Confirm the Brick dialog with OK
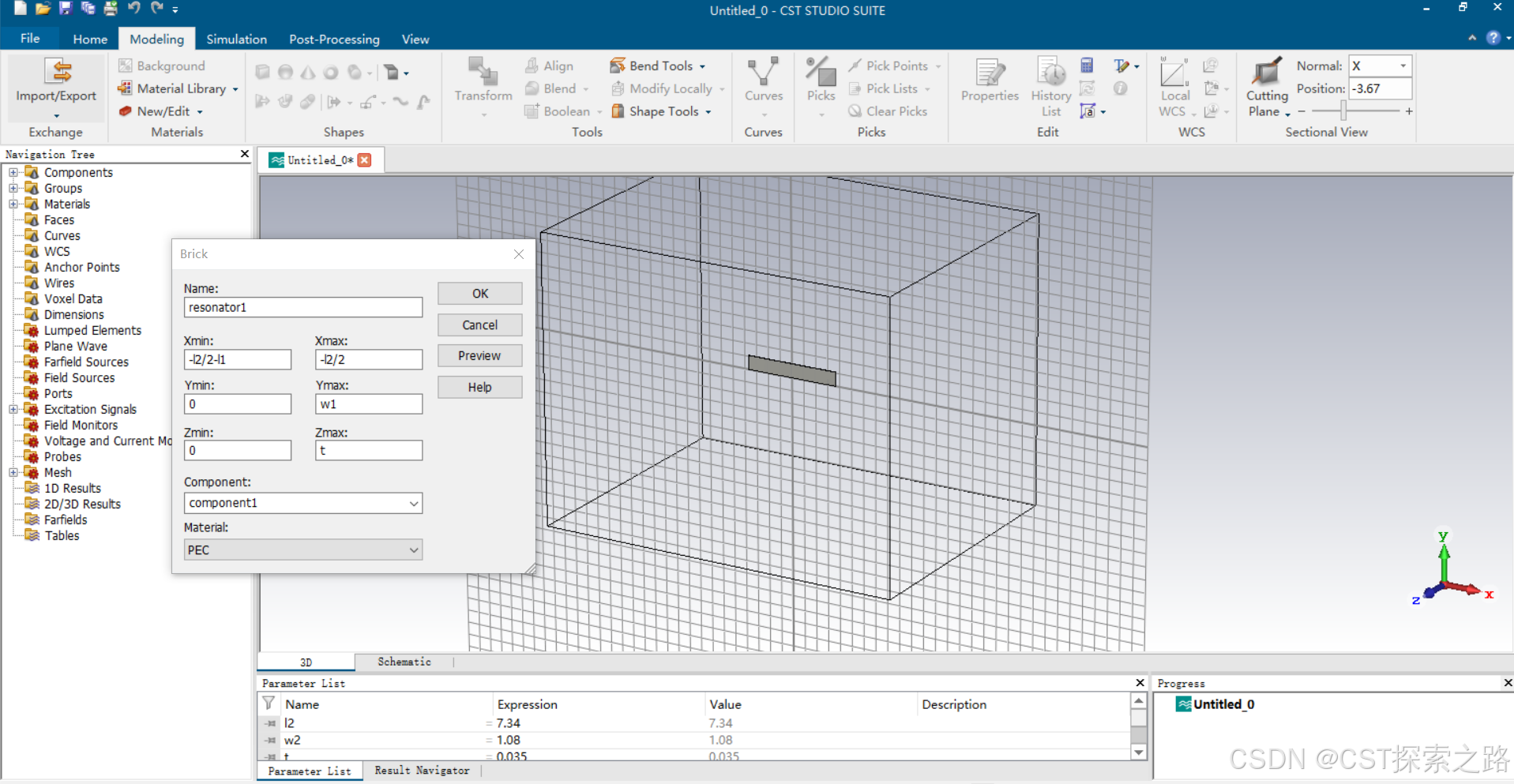 point(480,293)
